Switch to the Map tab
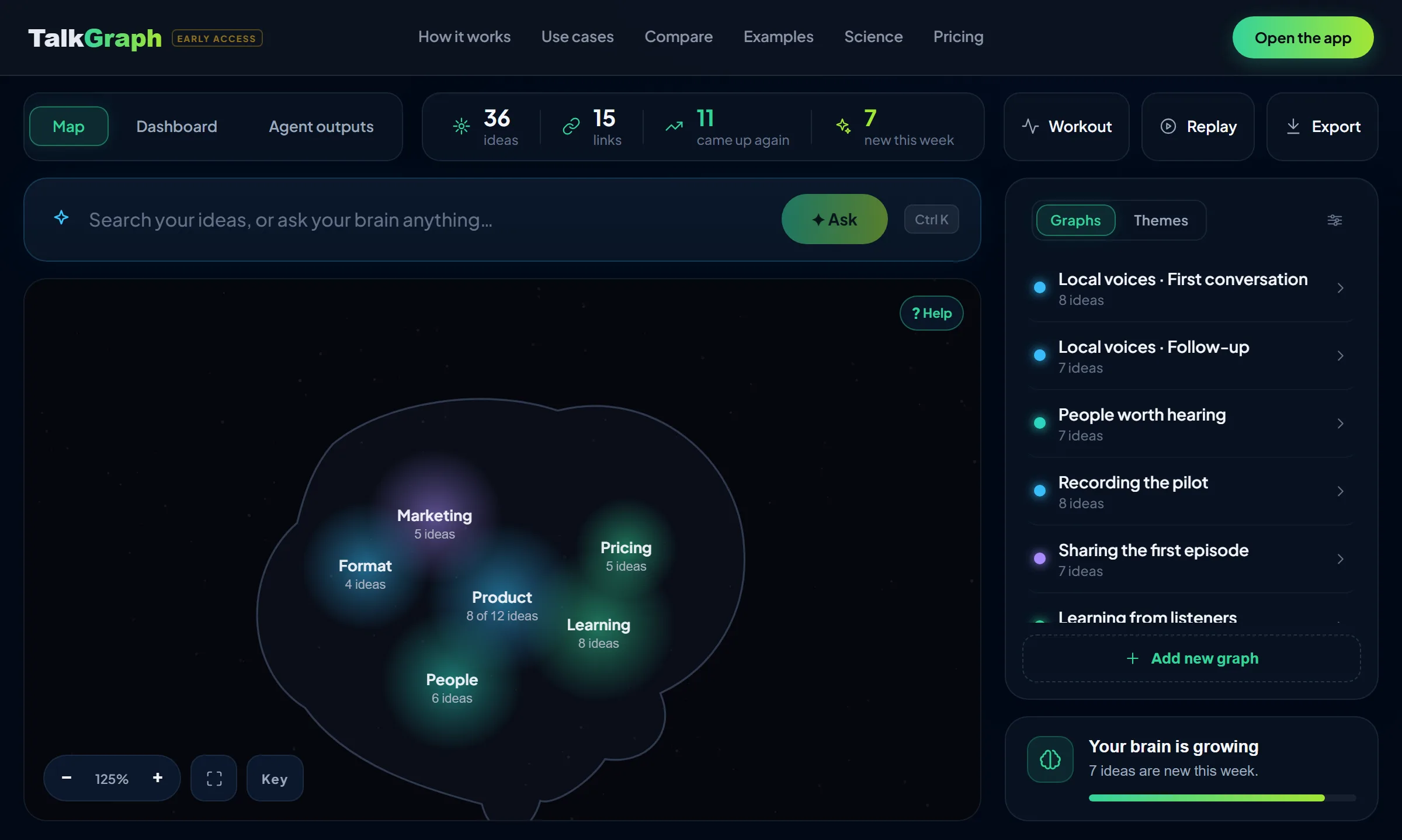 [x=69, y=126]
